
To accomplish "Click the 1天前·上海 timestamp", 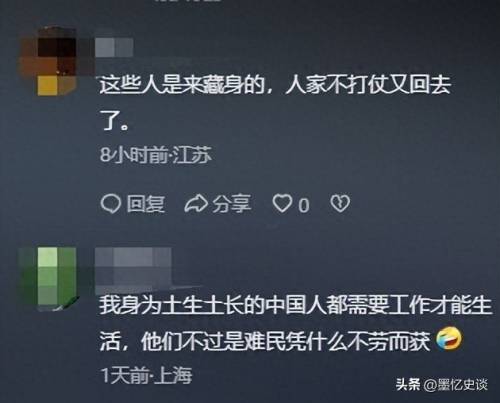I will coord(147,376).
